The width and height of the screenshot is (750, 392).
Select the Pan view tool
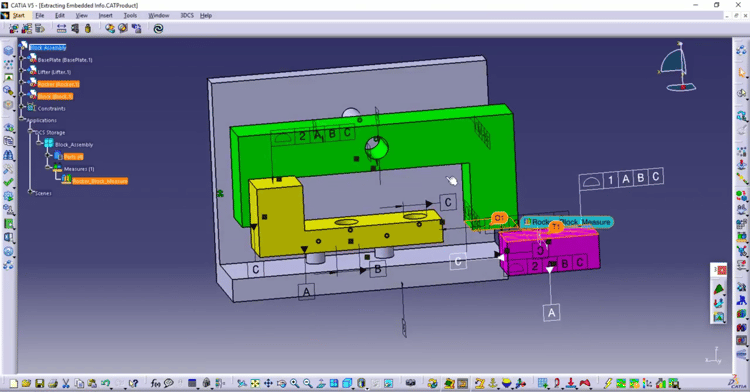[x=268, y=383]
